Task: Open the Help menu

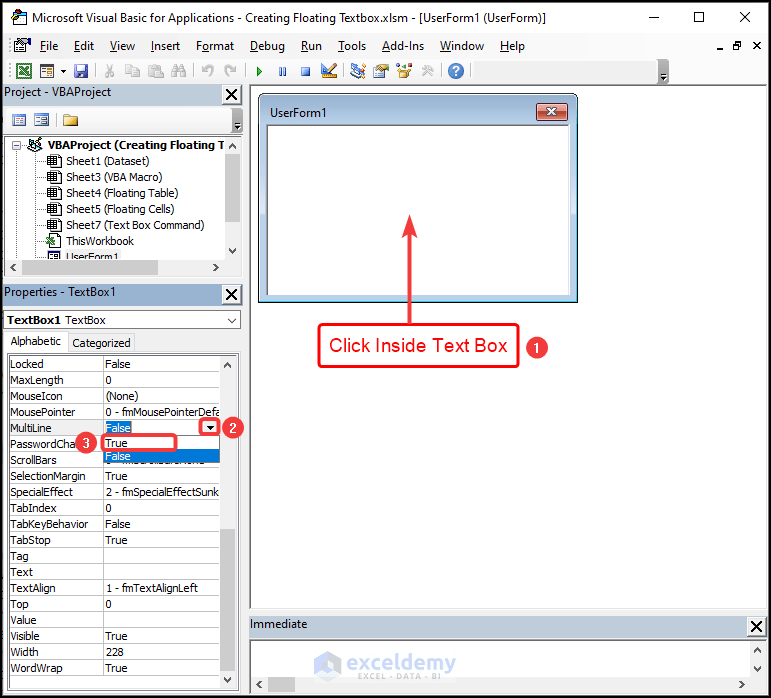Action: (512, 46)
